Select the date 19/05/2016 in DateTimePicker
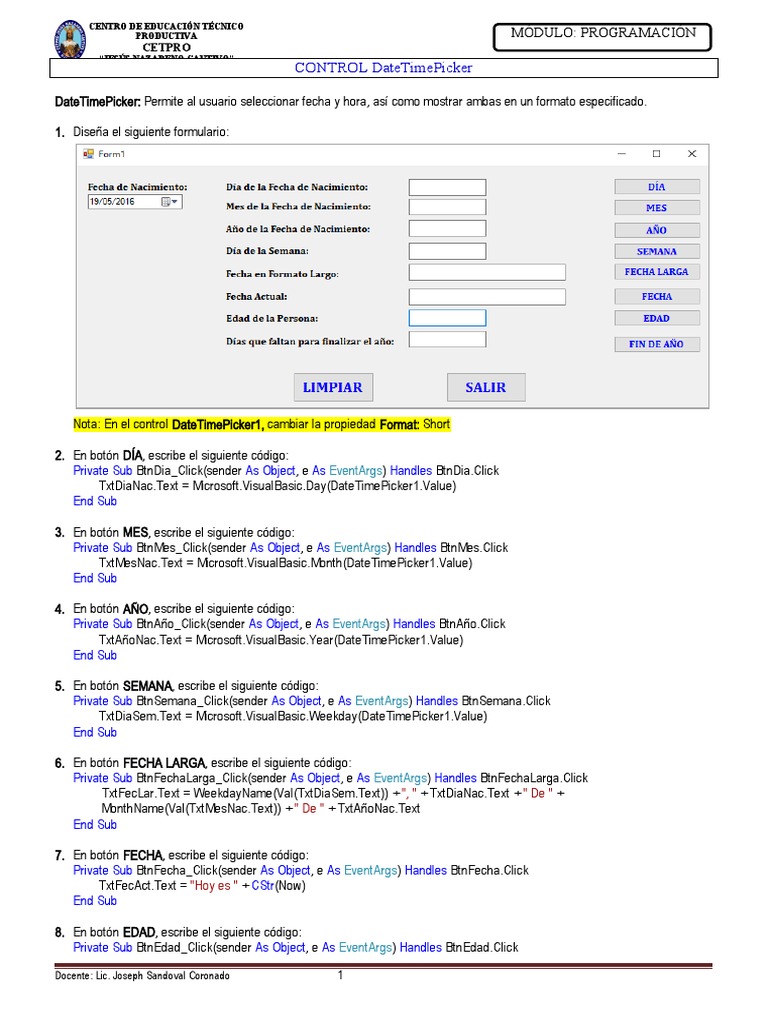 tap(112, 202)
